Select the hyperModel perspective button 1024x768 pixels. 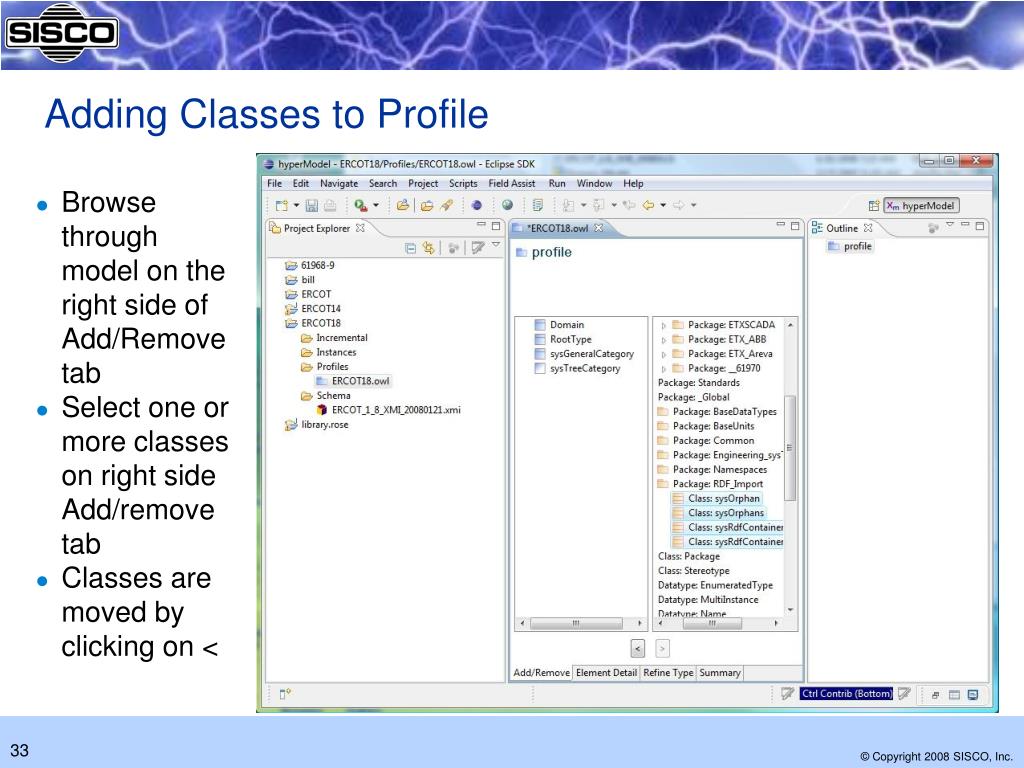point(921,206)
